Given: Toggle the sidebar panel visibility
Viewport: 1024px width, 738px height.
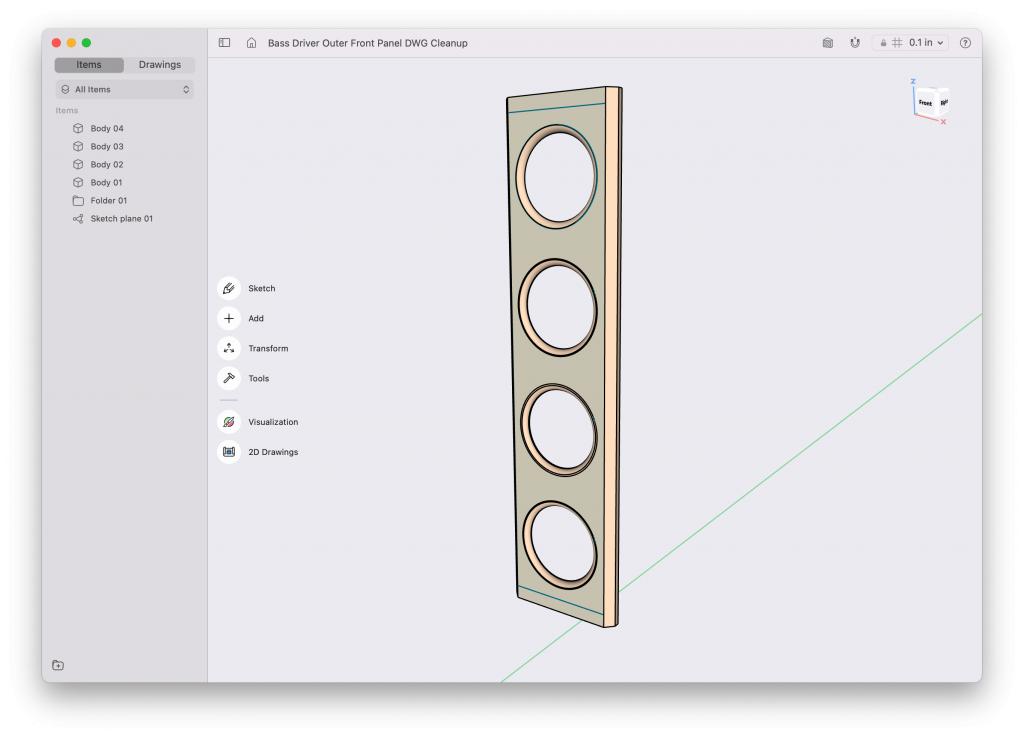Looking at the screenshot, I should coord(225,43).
